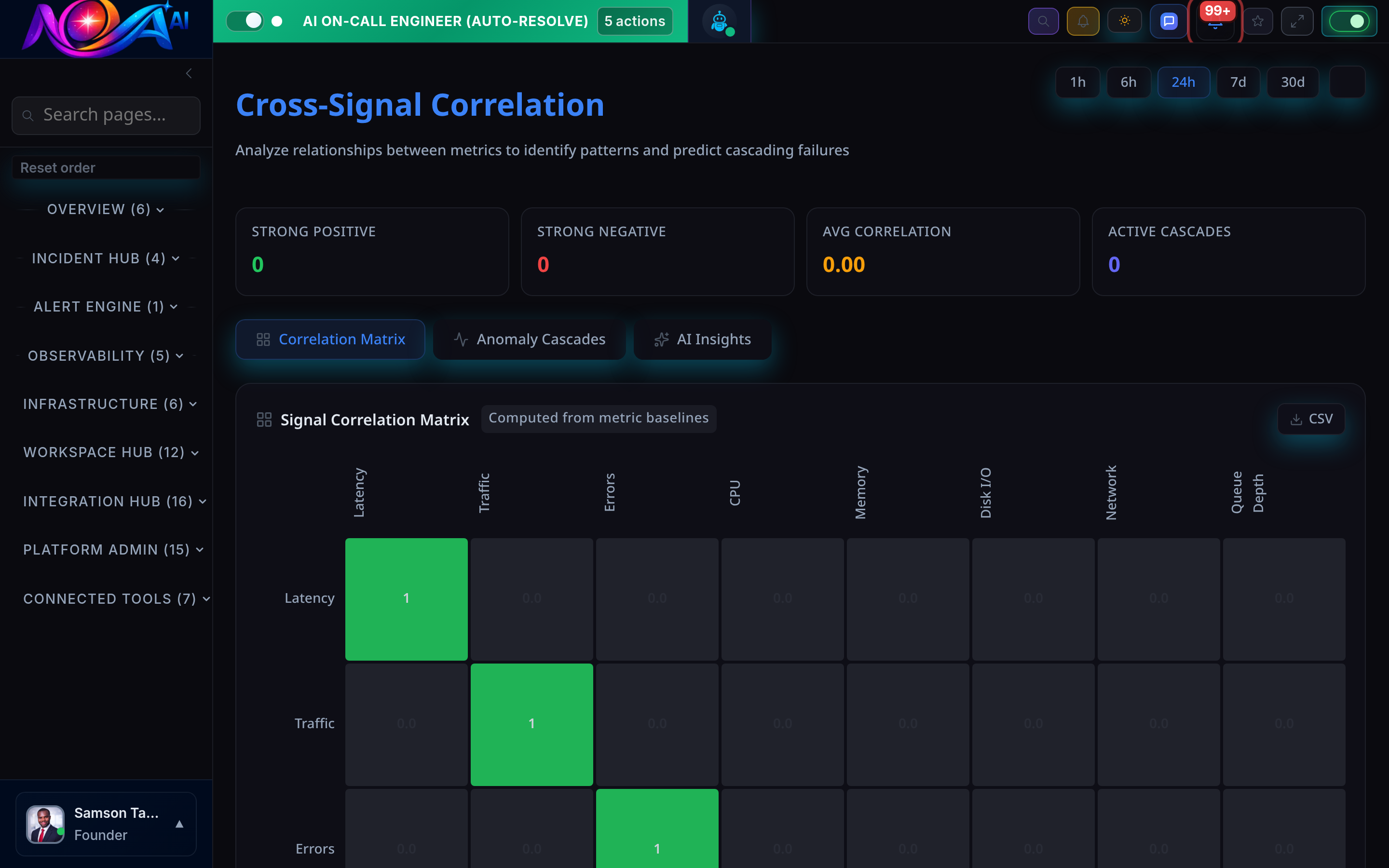Switch to the Anomaly Cascades tab
The width and height of the screenshot is (1389, 868).
(529, 339)
